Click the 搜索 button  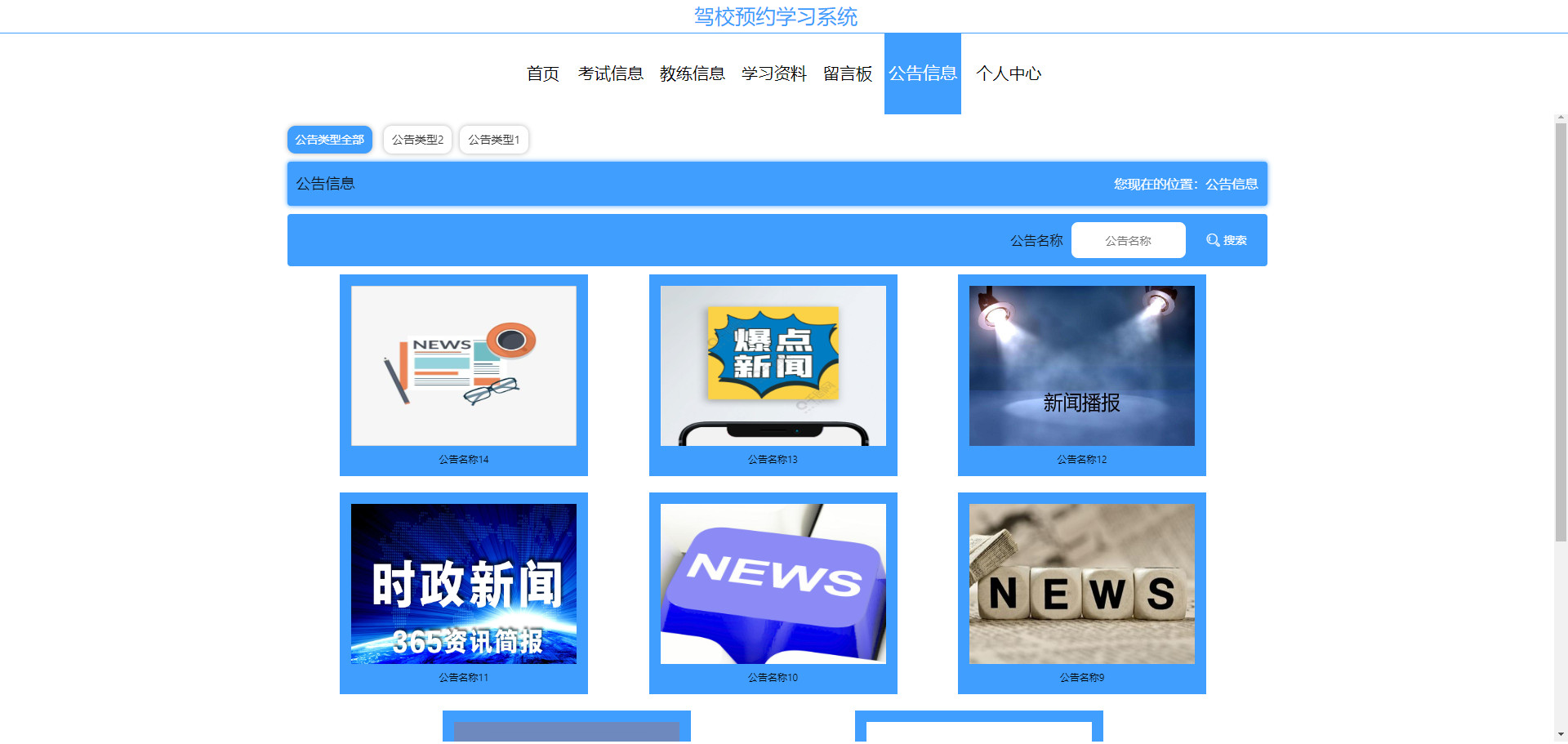(x=1227, y=240)
